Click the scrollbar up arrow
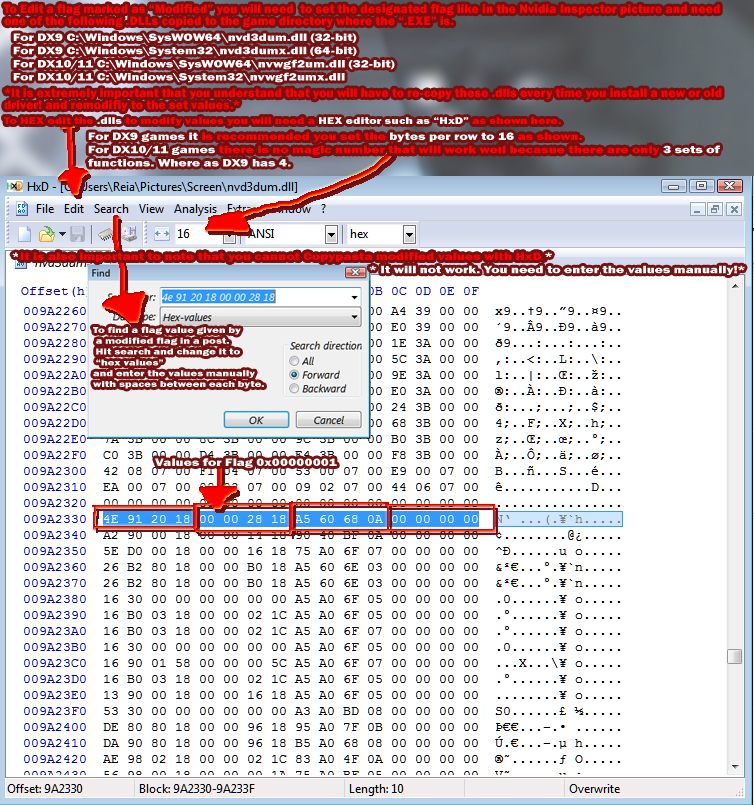The width and height of the screenshot is (754, 805). tap(735, 286)
